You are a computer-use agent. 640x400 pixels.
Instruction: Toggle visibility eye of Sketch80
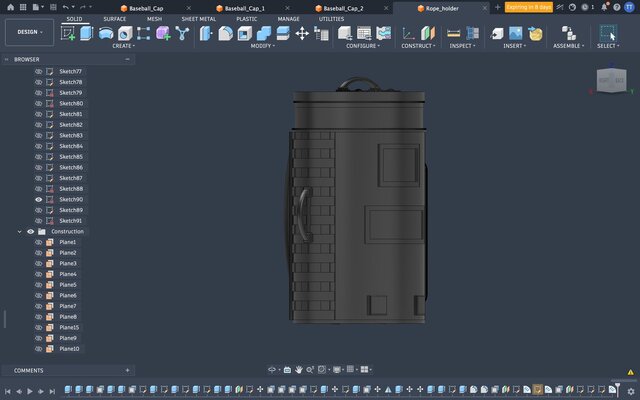38,103
